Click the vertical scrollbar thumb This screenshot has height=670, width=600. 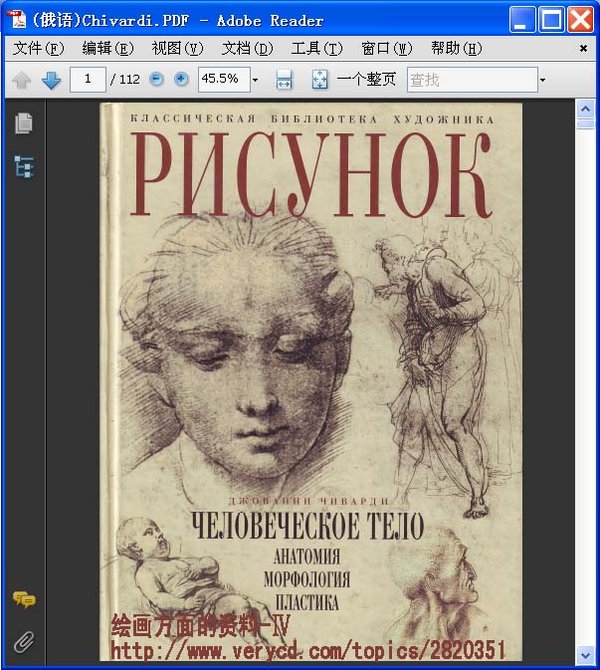tap(585, 124)
